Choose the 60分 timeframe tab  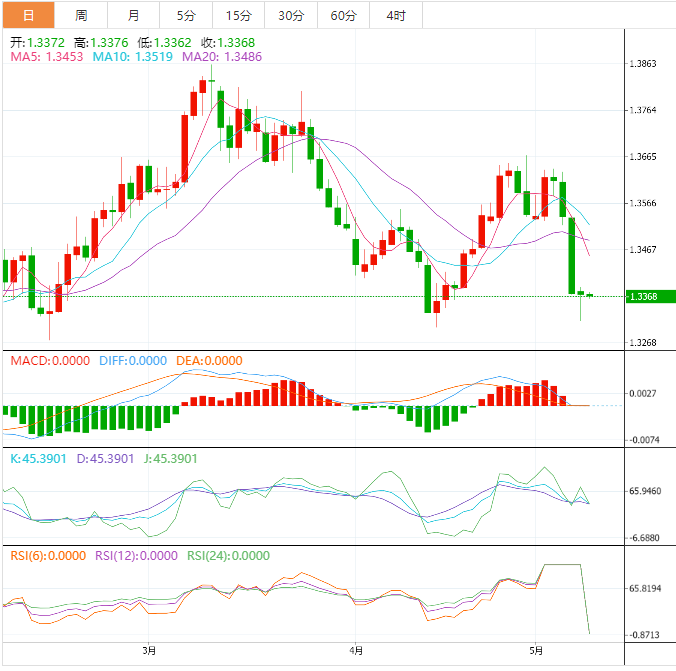tap(343, 15)
